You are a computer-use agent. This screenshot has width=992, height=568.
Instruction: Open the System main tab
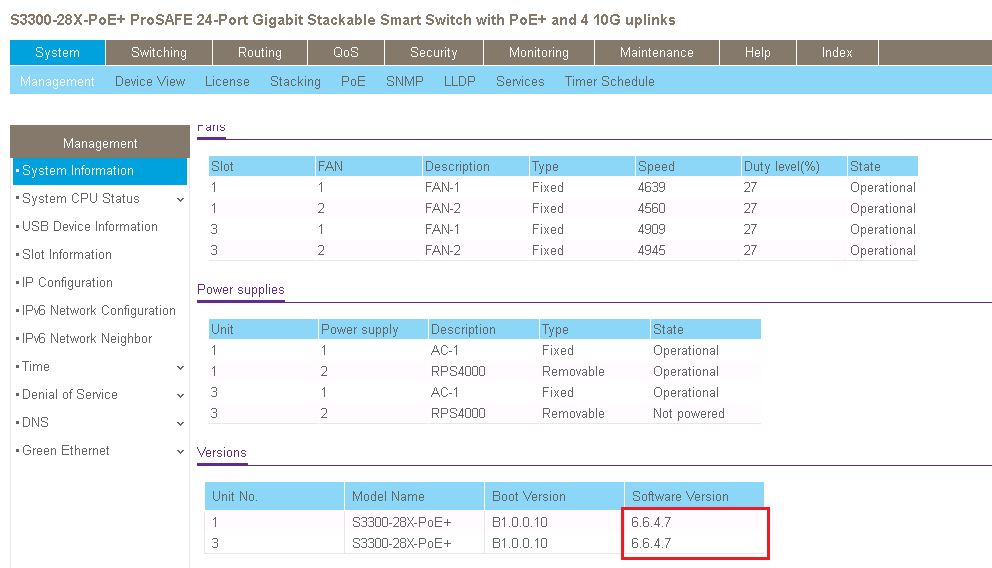pos(58,52)
